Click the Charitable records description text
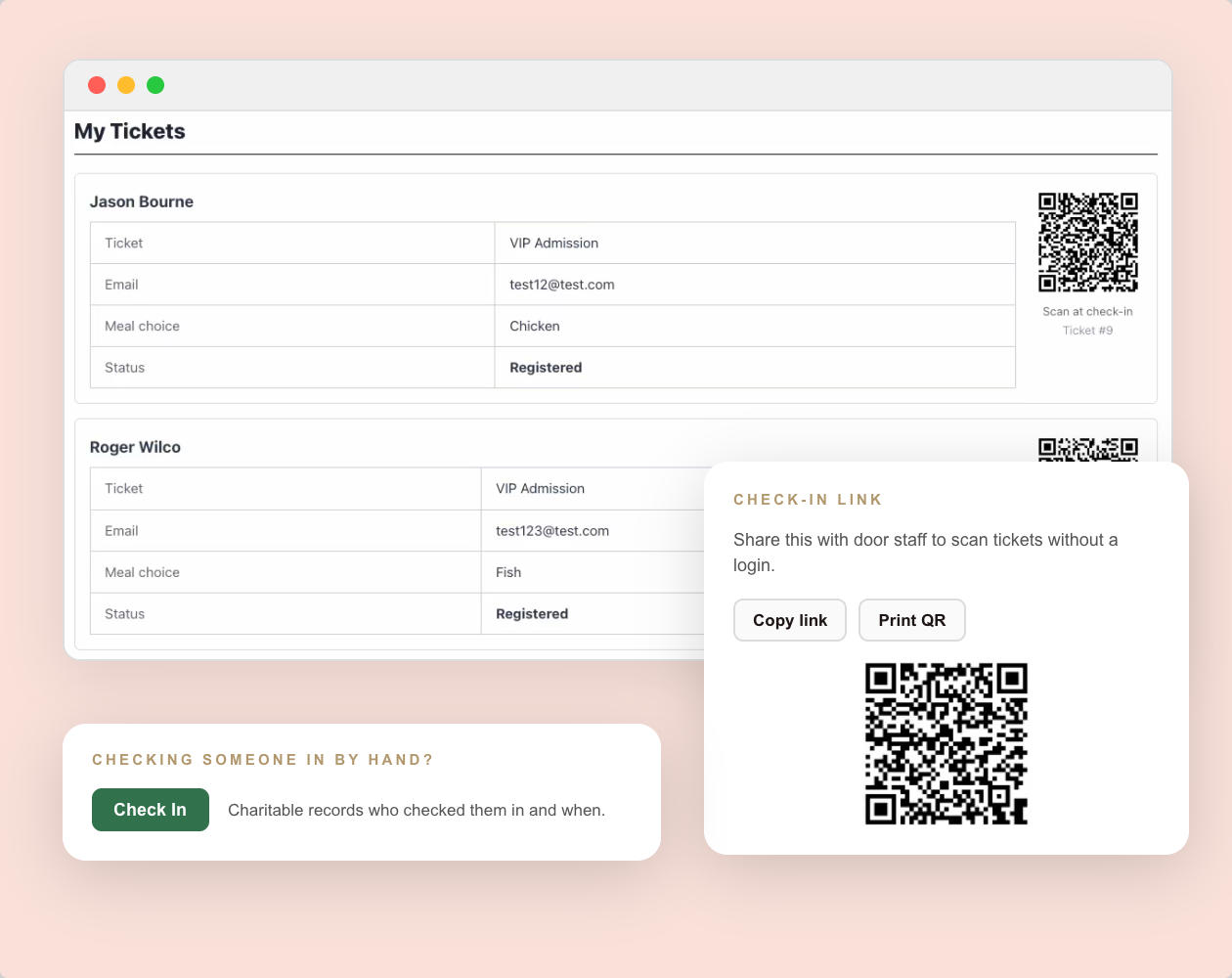 (x=417, y=810)
